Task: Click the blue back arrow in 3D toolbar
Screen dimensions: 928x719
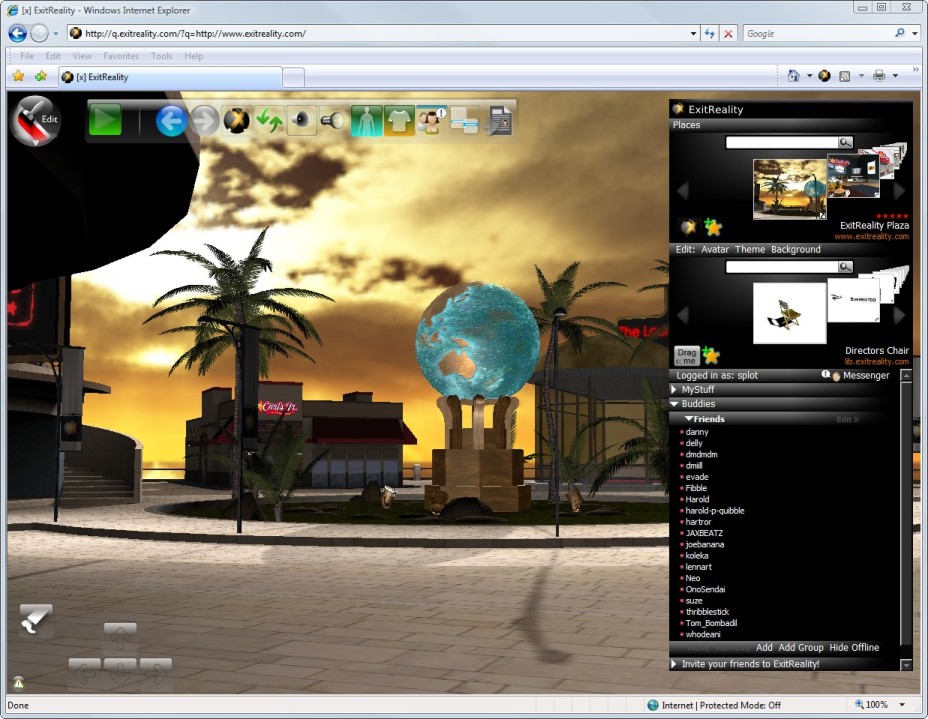Action: [172, 121]
